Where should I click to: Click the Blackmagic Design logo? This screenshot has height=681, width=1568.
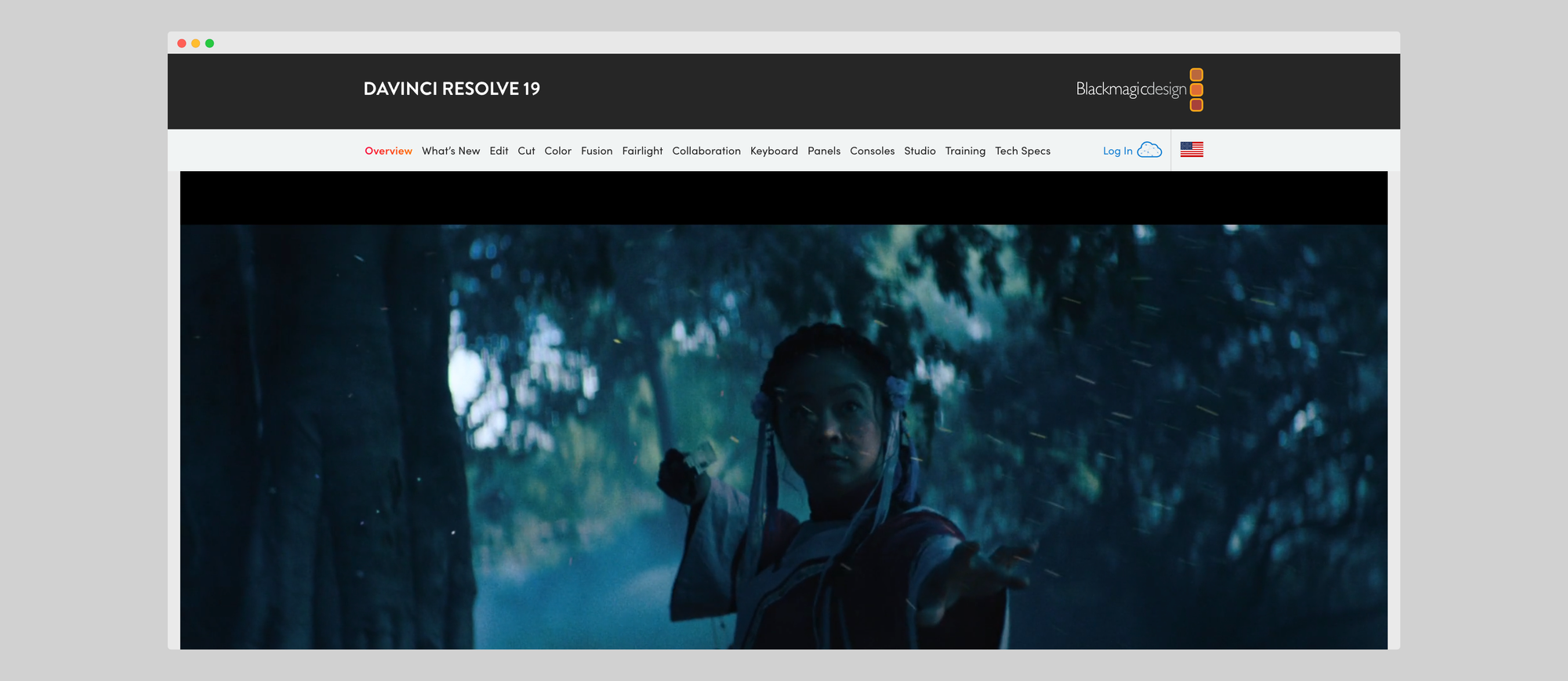[1138, 89]
